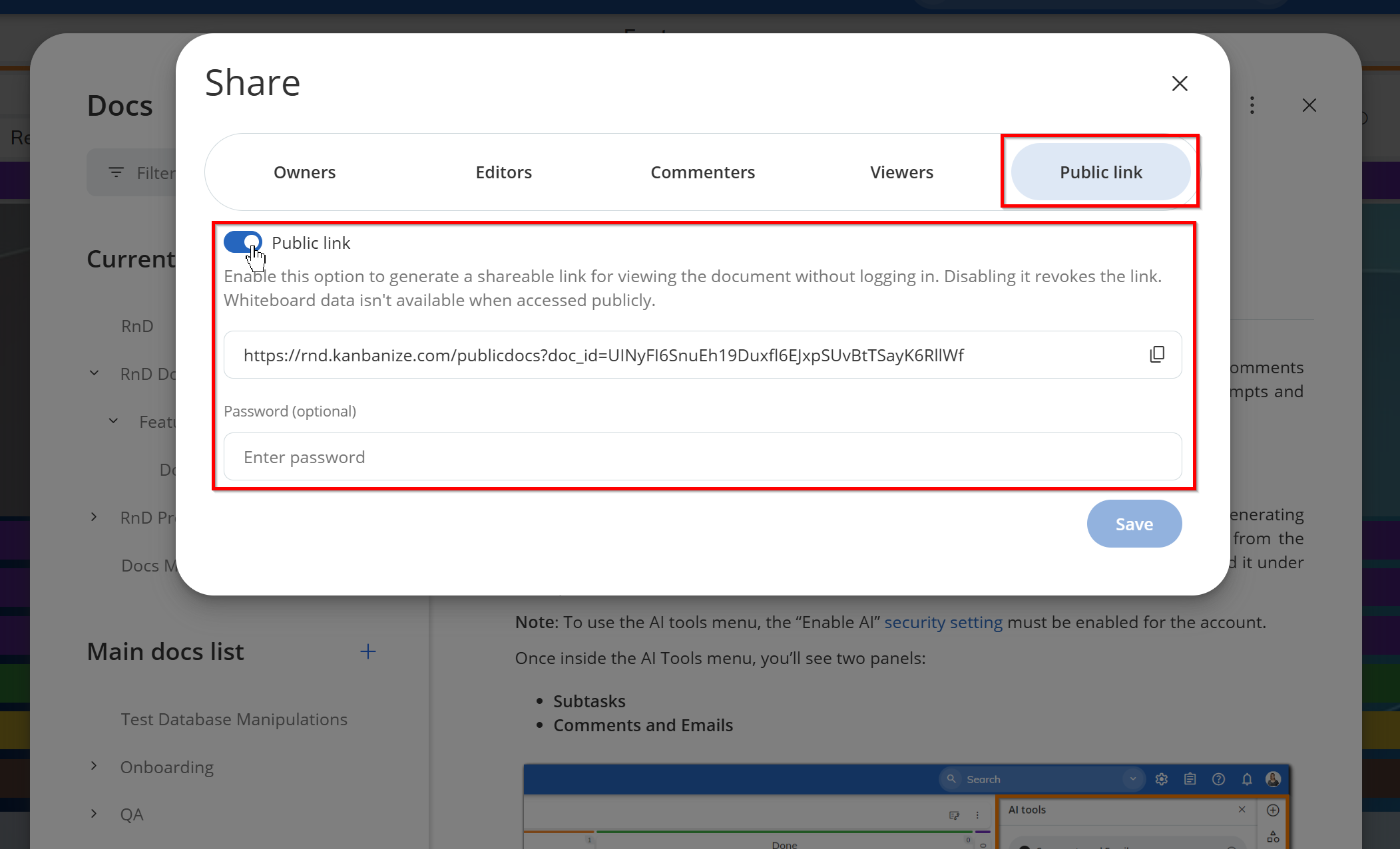Disable the Public link toggle
The height and width of the screenshot is (849, 1400).
(243, 243)
